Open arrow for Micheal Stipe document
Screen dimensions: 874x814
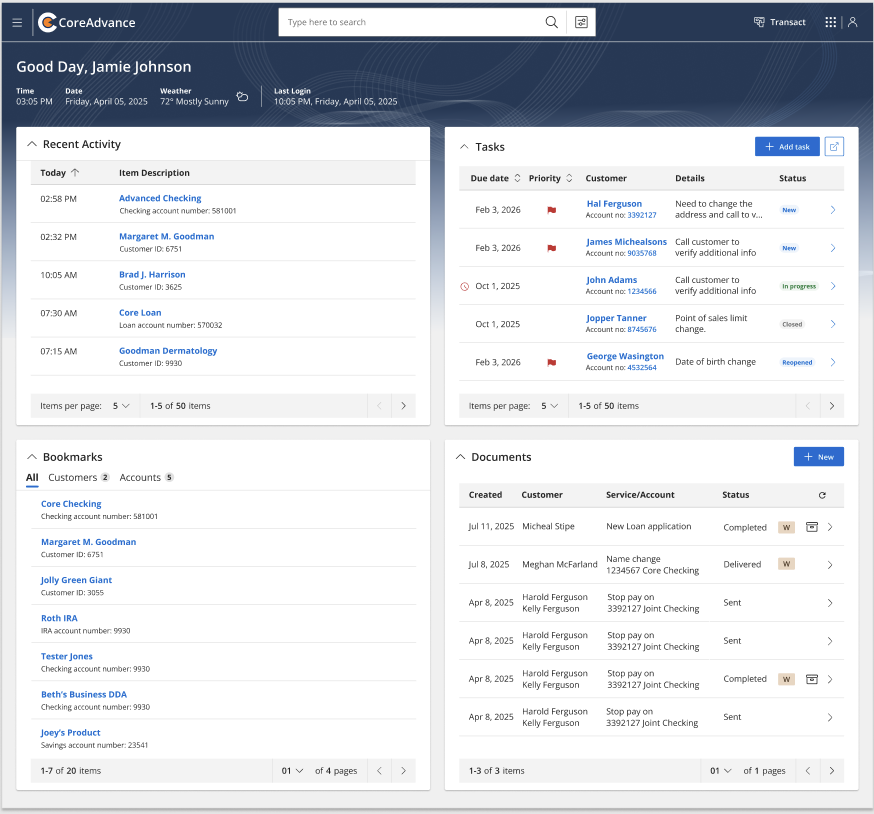830,527
